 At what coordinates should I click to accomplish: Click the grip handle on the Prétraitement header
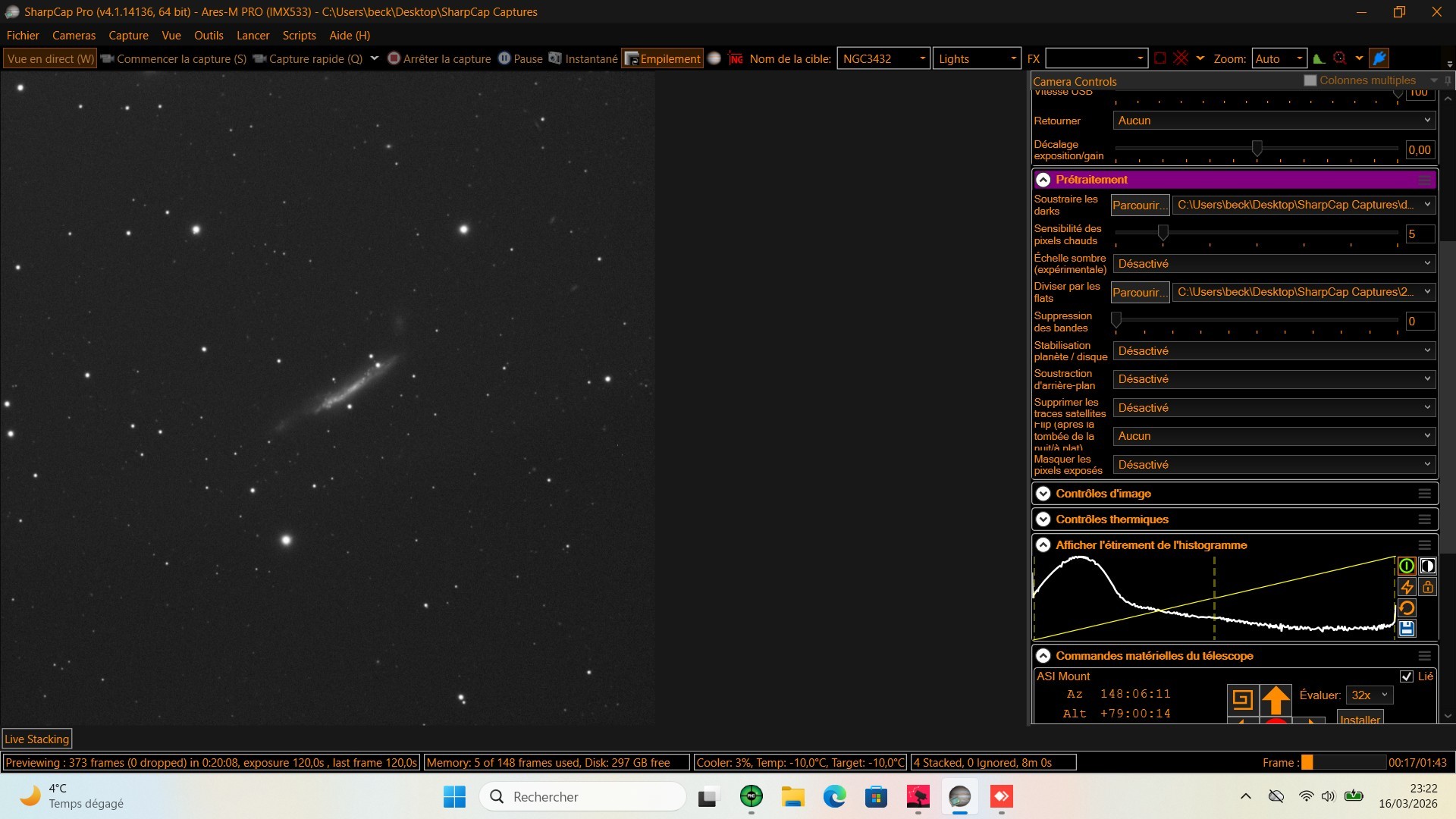click(1424, 180)
